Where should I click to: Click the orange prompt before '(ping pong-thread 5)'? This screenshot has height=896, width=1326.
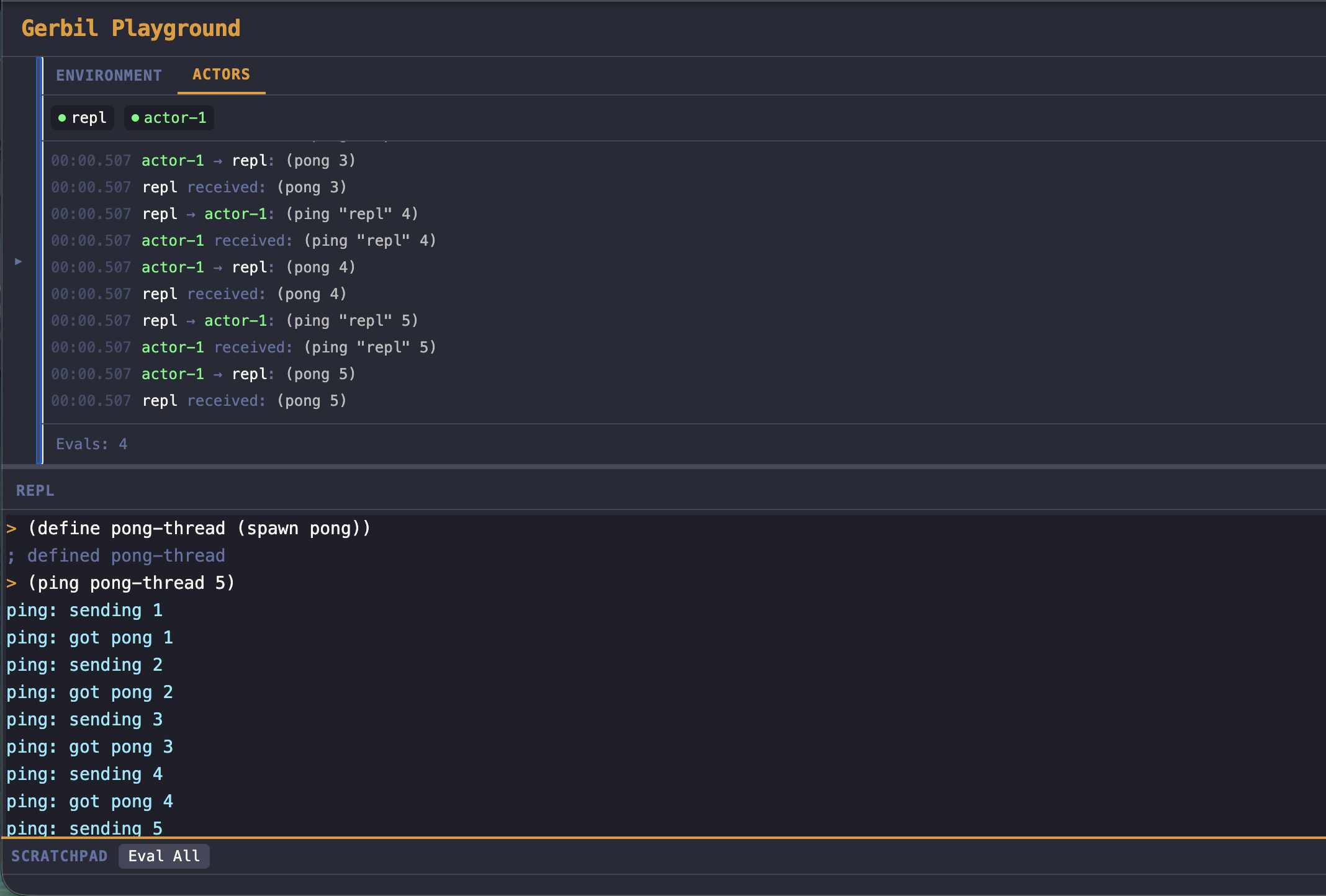click(11, 583)
